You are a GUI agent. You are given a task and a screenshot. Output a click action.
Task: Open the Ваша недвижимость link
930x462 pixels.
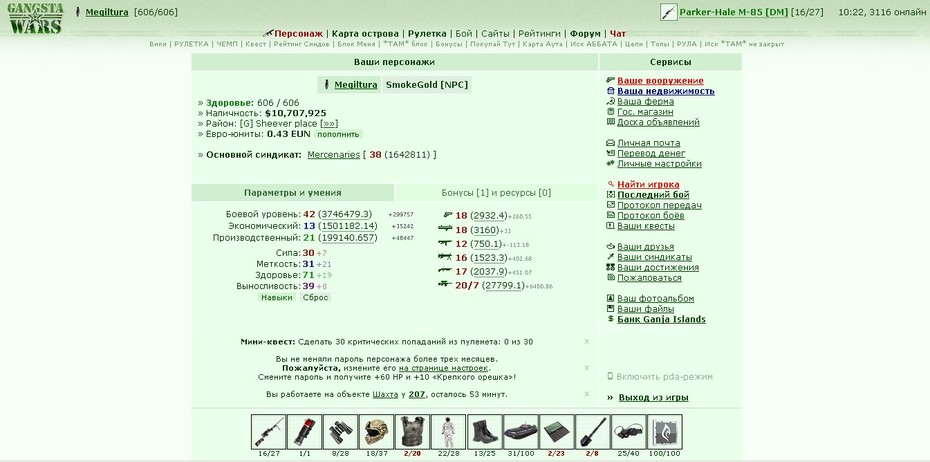(x=665, y=91)
